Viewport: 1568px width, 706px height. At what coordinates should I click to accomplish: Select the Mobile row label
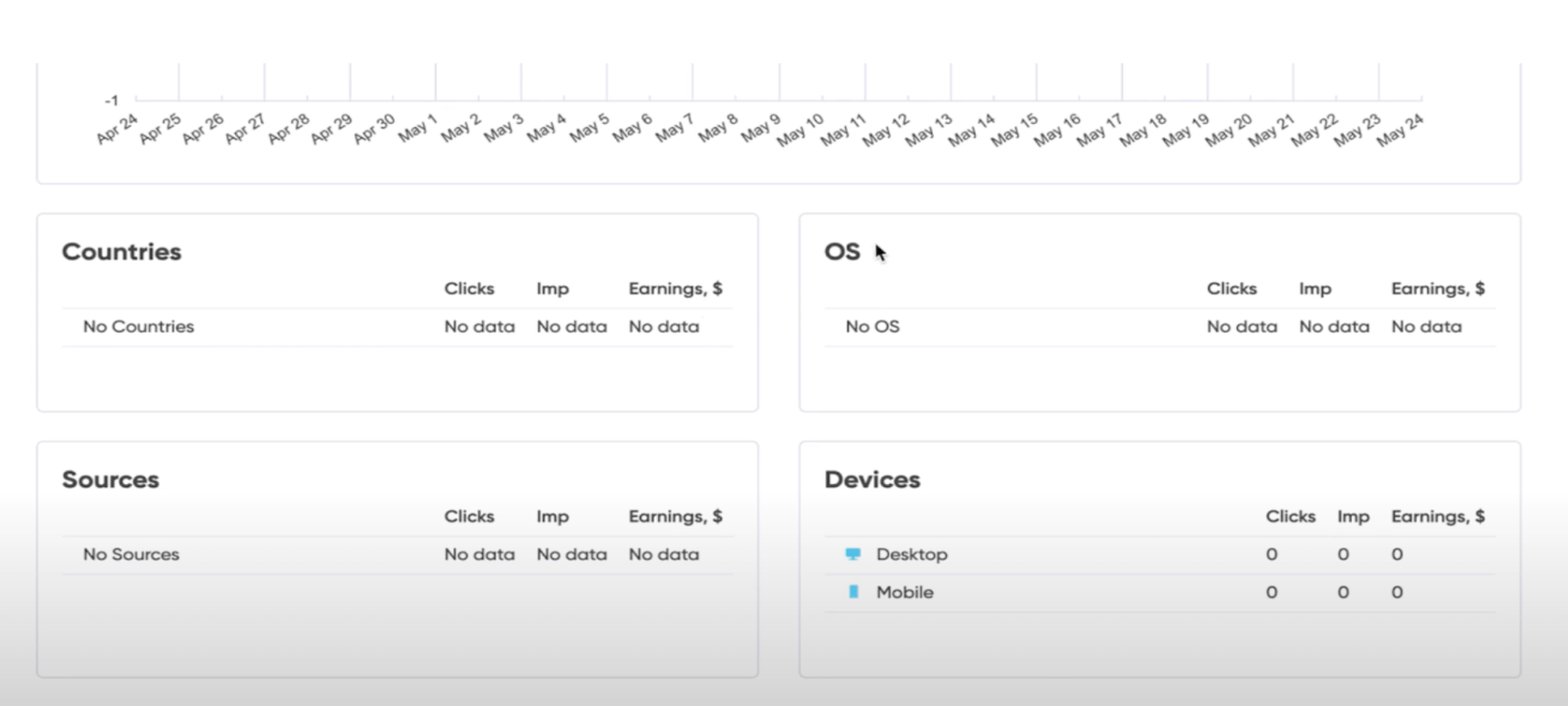pos(904,592)
